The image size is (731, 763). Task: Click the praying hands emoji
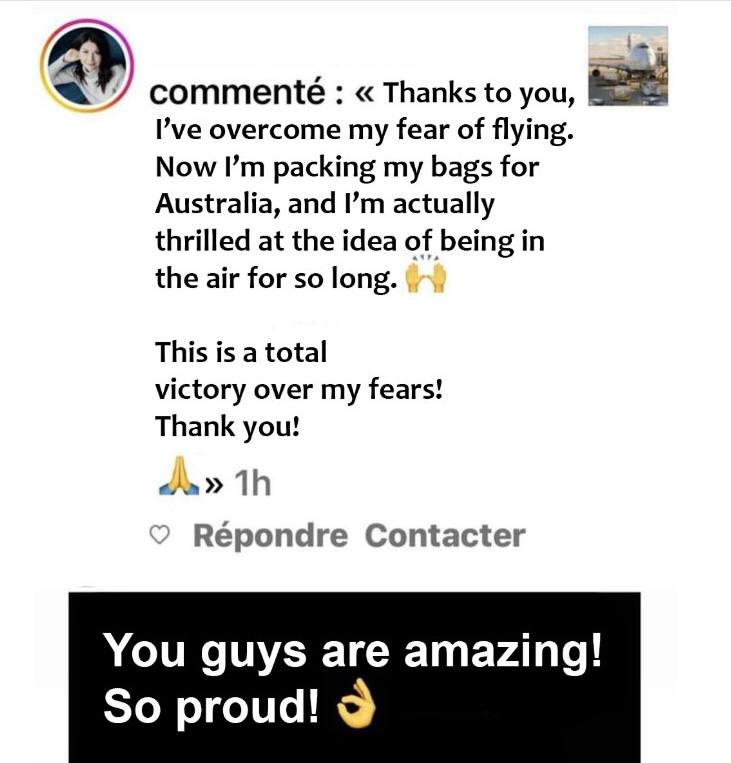click(176, 484)
